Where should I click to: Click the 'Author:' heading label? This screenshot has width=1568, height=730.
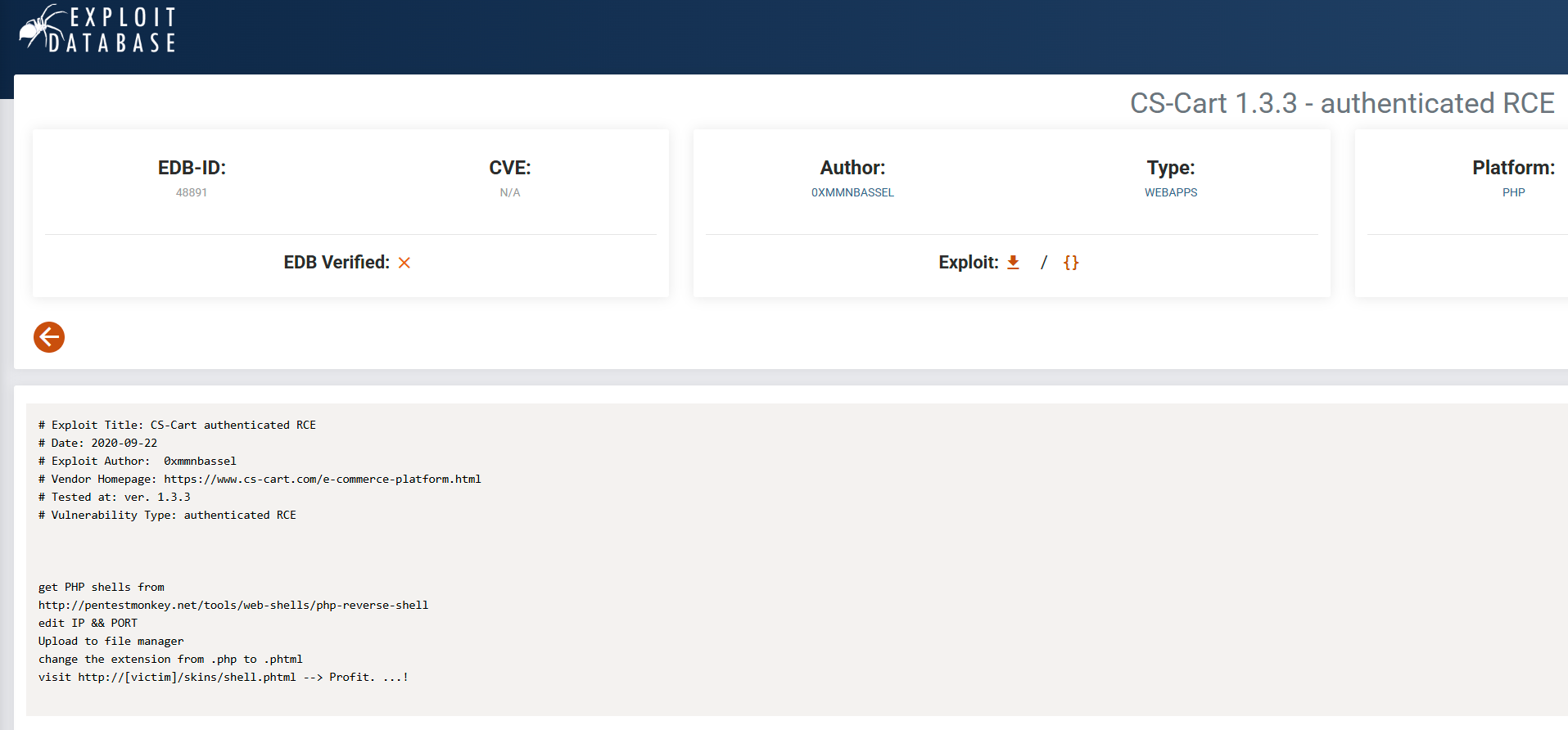coord(852,168)
